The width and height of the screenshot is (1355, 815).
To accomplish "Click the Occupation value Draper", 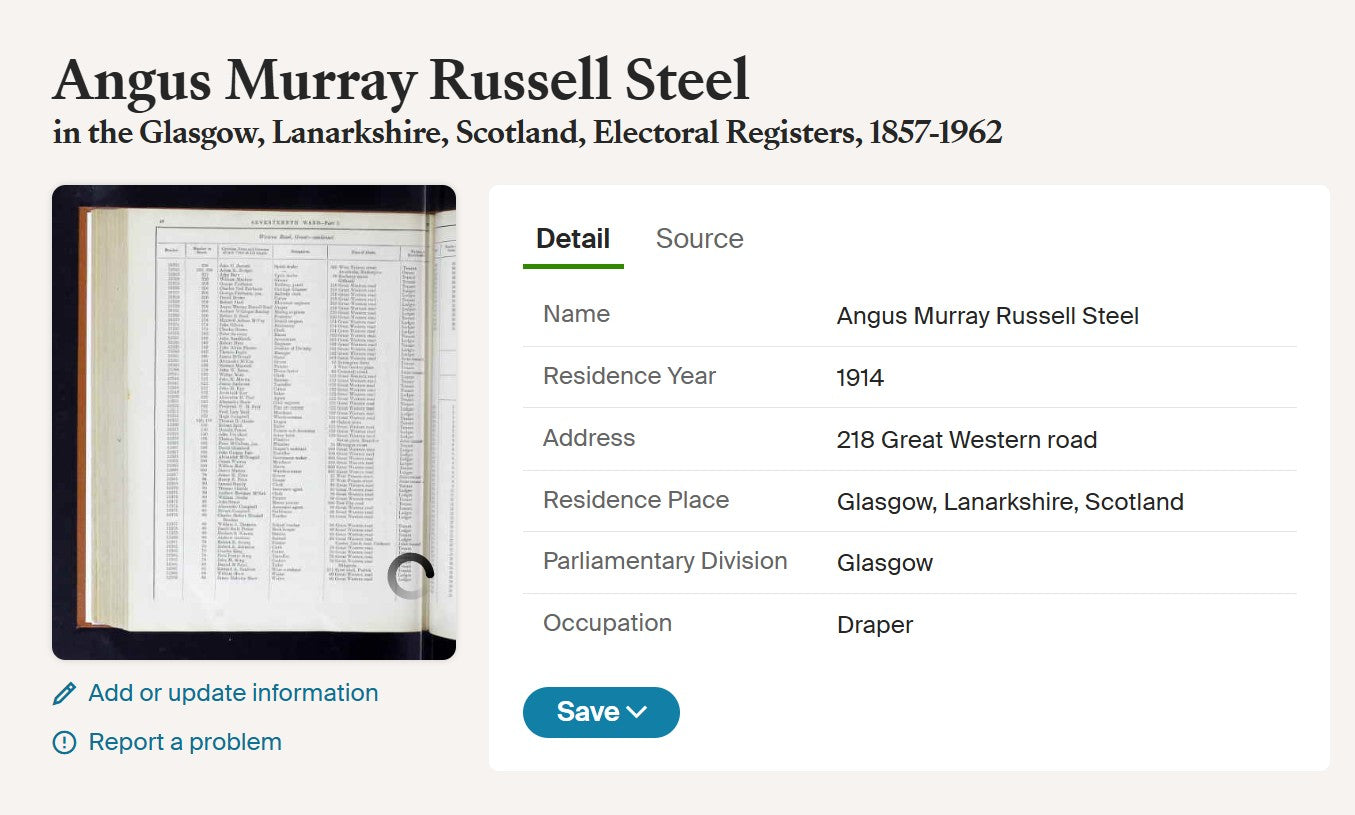I will point(875,625).
